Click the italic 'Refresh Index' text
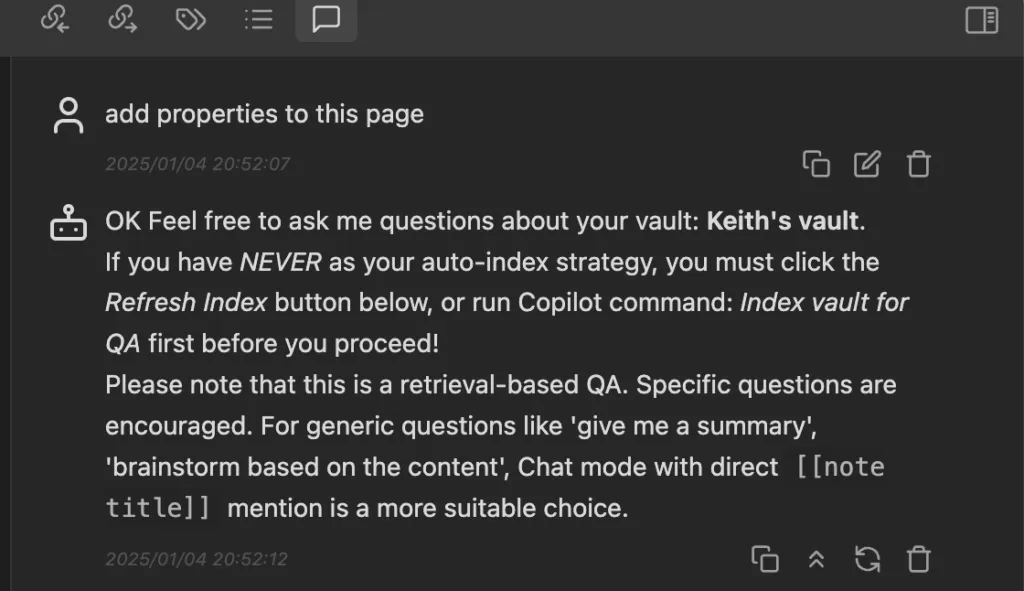 click(186, 303)
